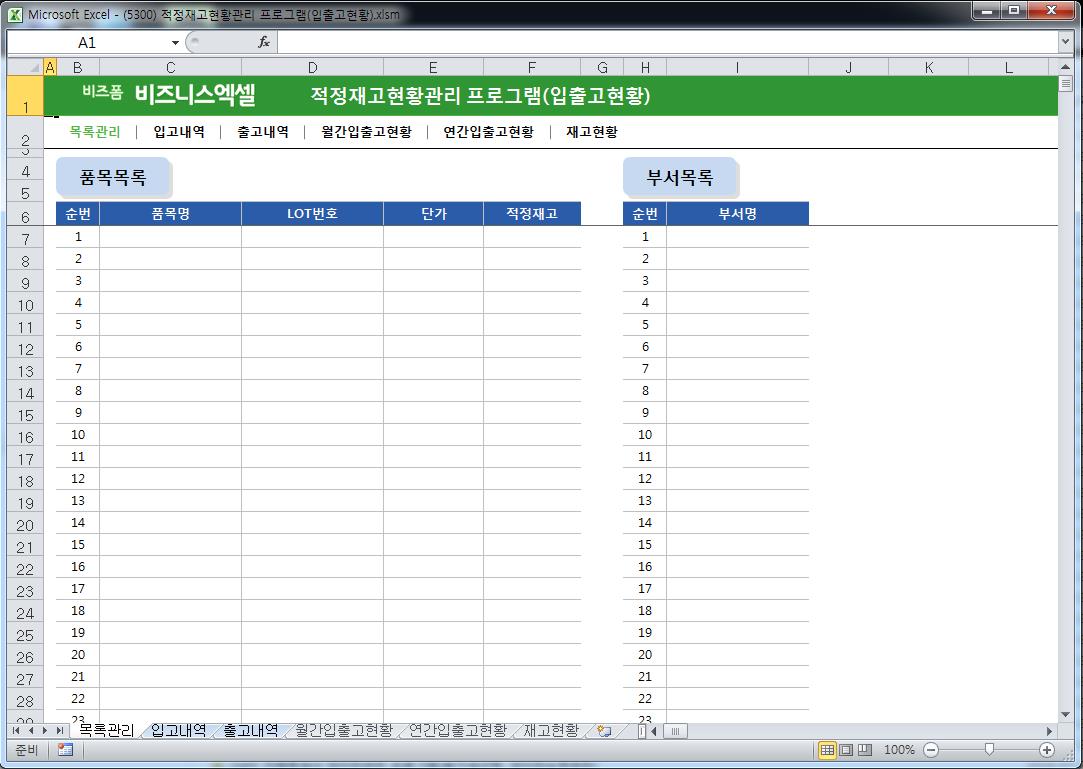The width and height of the screenshot is (1083, 769).
Task: Click the Excel application icon in title bar
Action: tap(15, 14)
